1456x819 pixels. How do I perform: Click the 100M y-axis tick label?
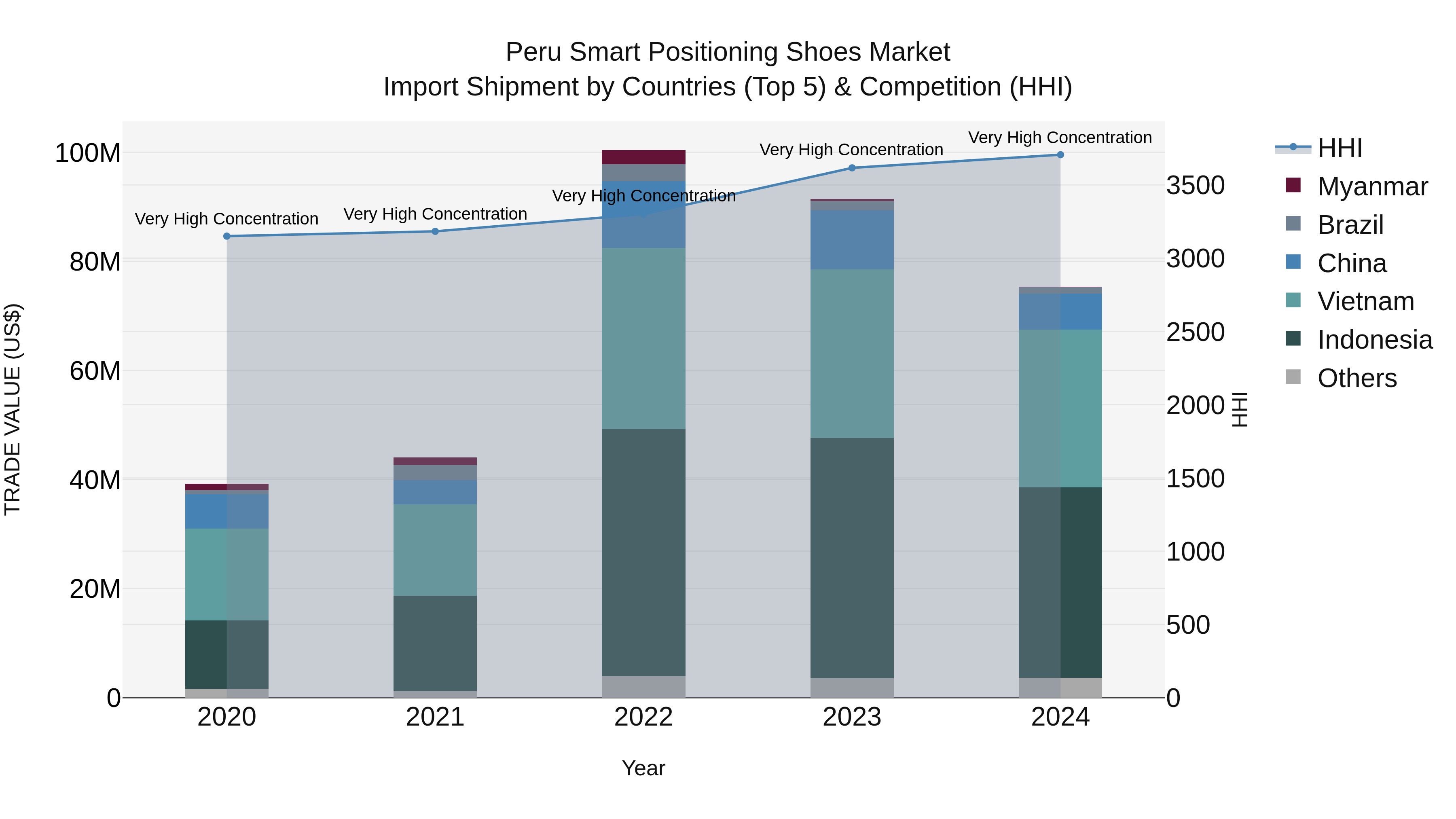click(88, 153)
